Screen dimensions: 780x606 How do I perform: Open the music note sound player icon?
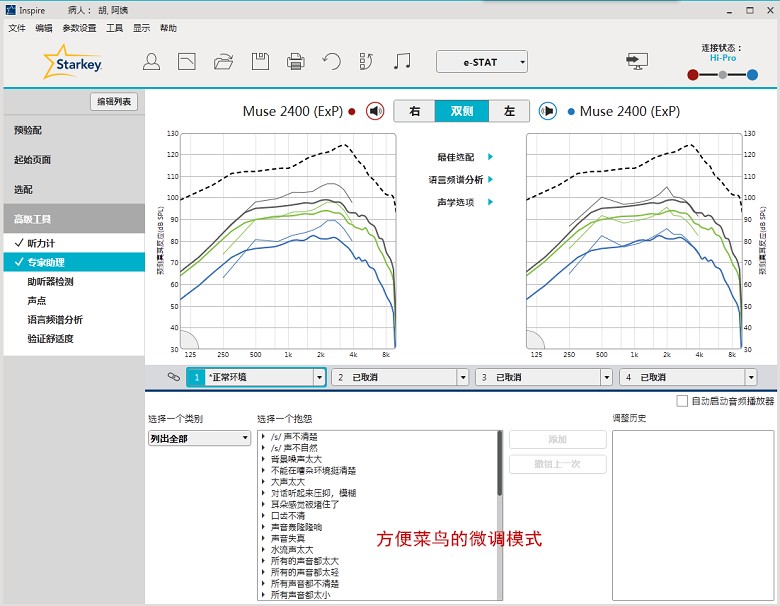click(x=402, y=62)
